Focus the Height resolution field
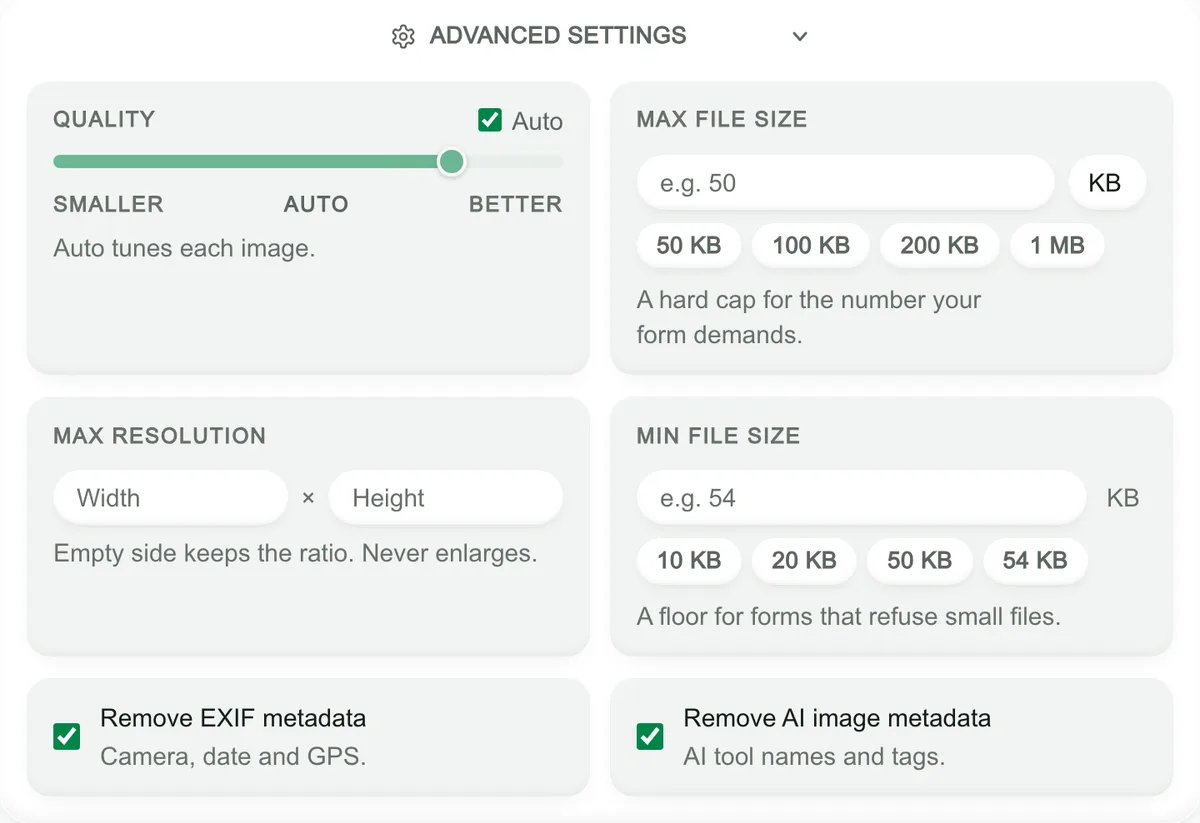This screenshot has height=823, width=1200. [x=446, y=498]
